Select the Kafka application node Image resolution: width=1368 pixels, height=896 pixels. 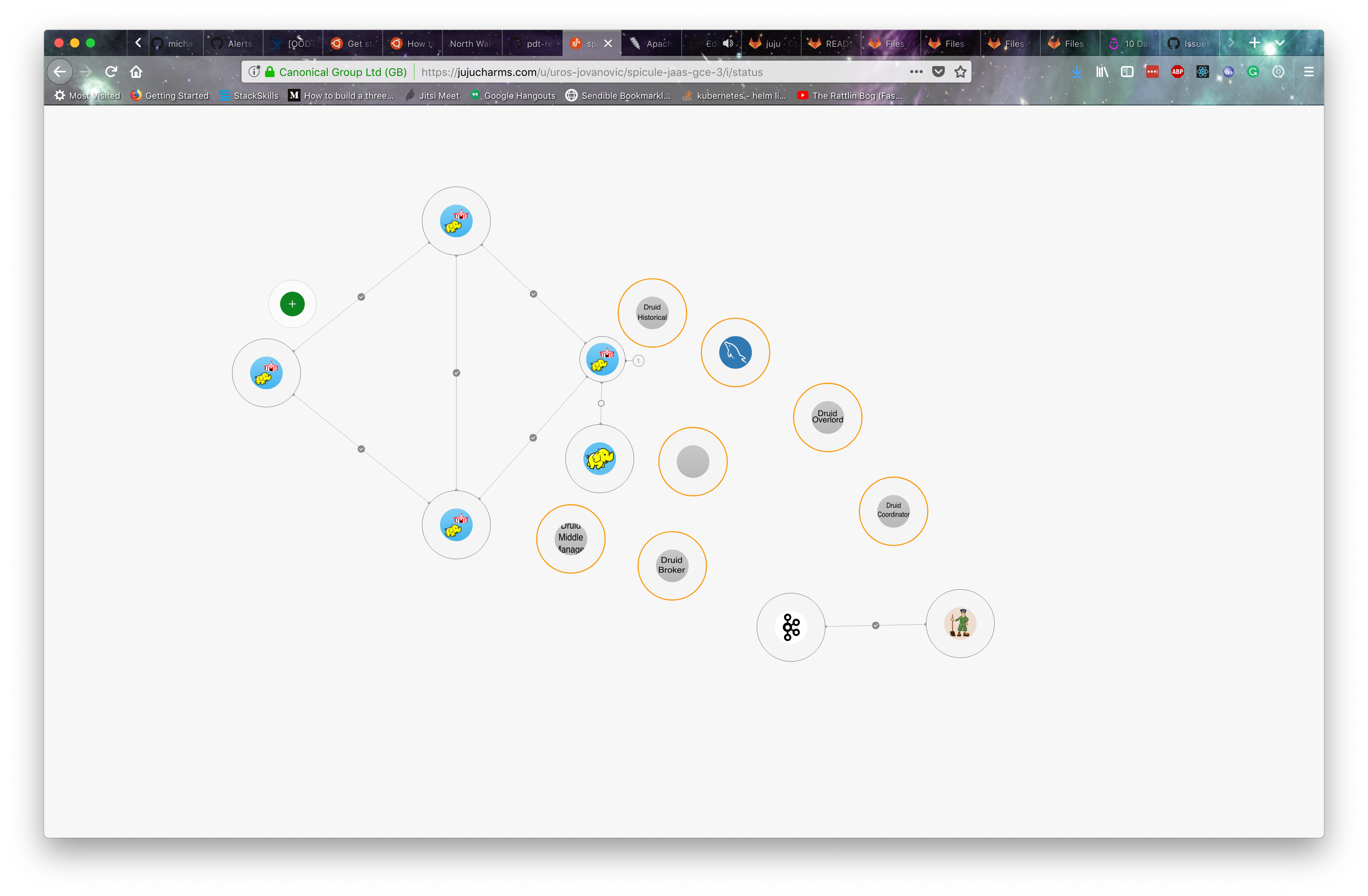tap(791, 627)
